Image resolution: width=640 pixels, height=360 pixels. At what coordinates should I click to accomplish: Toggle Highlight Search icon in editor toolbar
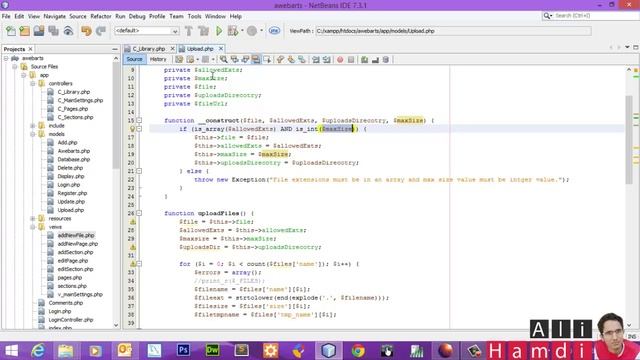click(x=256, y=60)
